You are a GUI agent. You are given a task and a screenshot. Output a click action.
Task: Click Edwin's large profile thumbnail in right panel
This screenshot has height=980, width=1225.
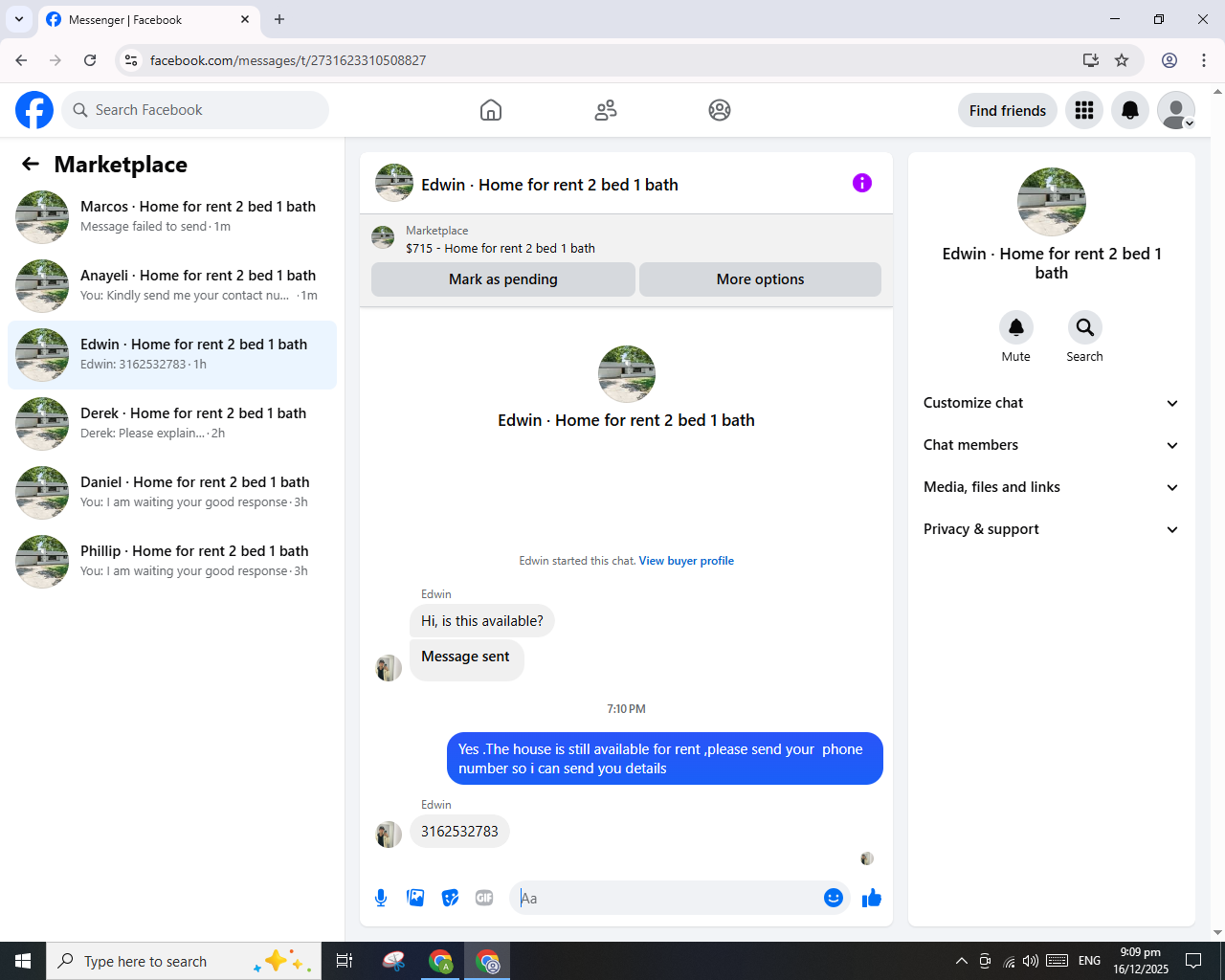click(1052, 202)
